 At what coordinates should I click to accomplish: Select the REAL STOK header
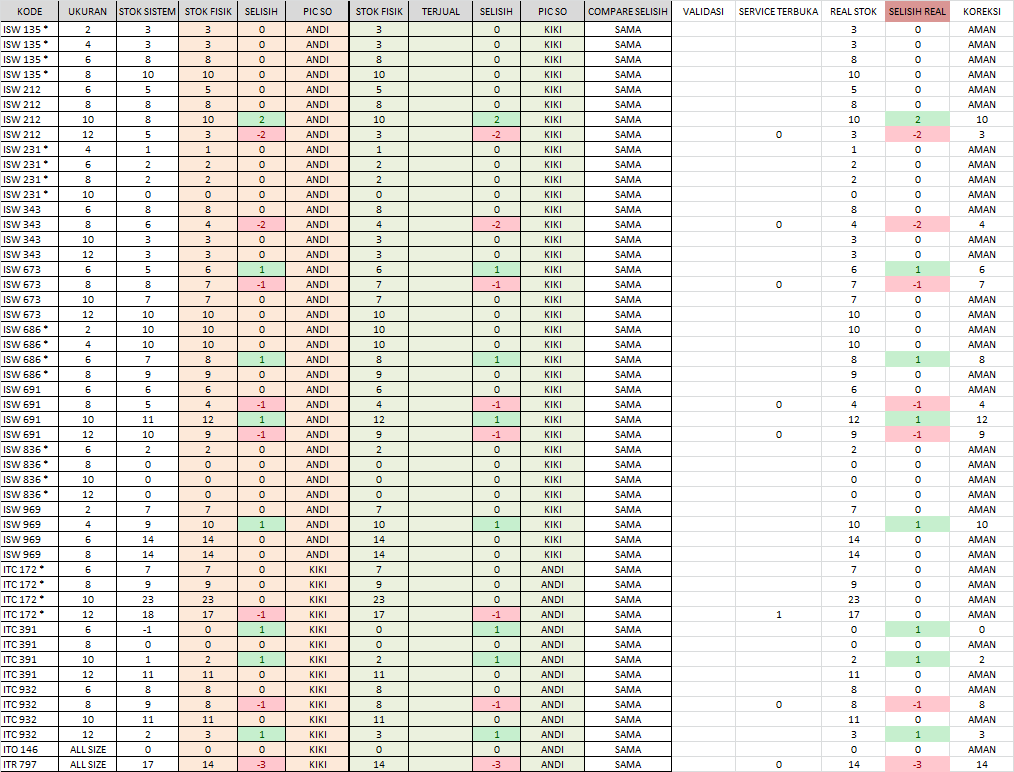(853, 12)
